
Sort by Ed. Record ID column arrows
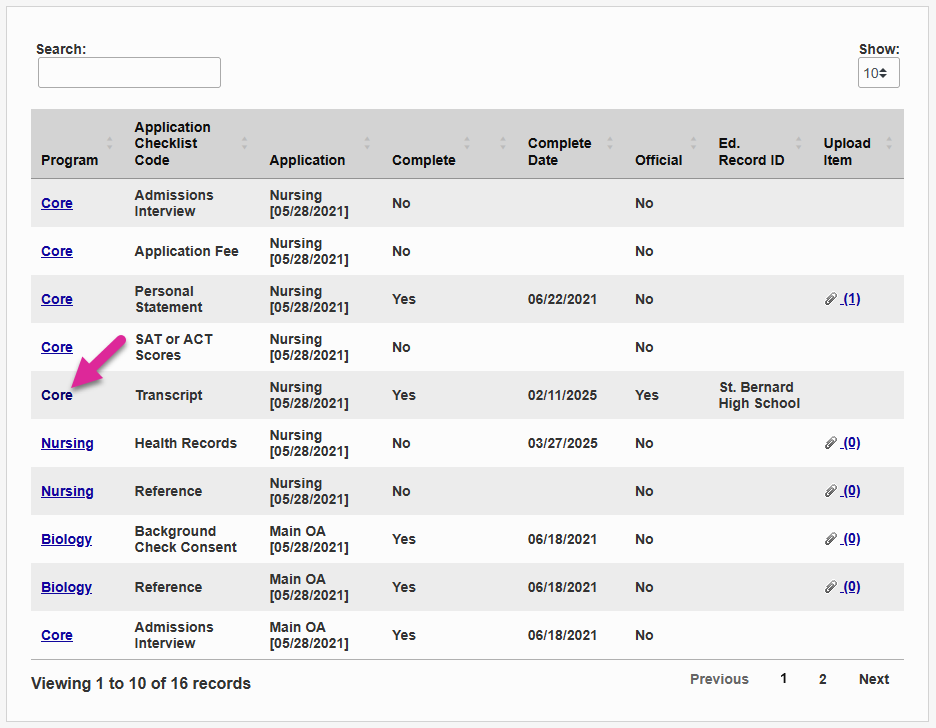(798, 144)
